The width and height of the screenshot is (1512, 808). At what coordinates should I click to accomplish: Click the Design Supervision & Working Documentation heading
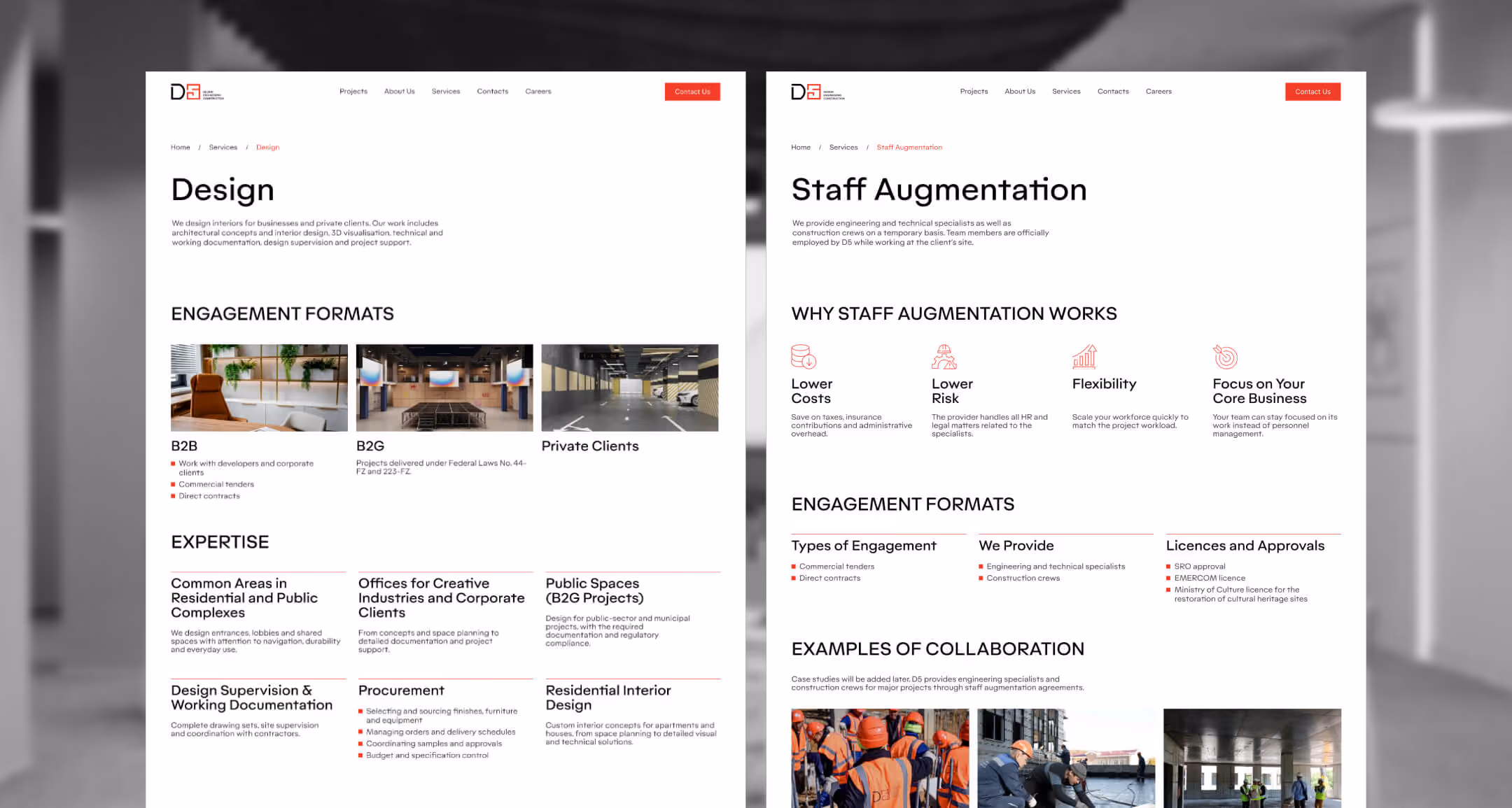(x=252, y=697)
